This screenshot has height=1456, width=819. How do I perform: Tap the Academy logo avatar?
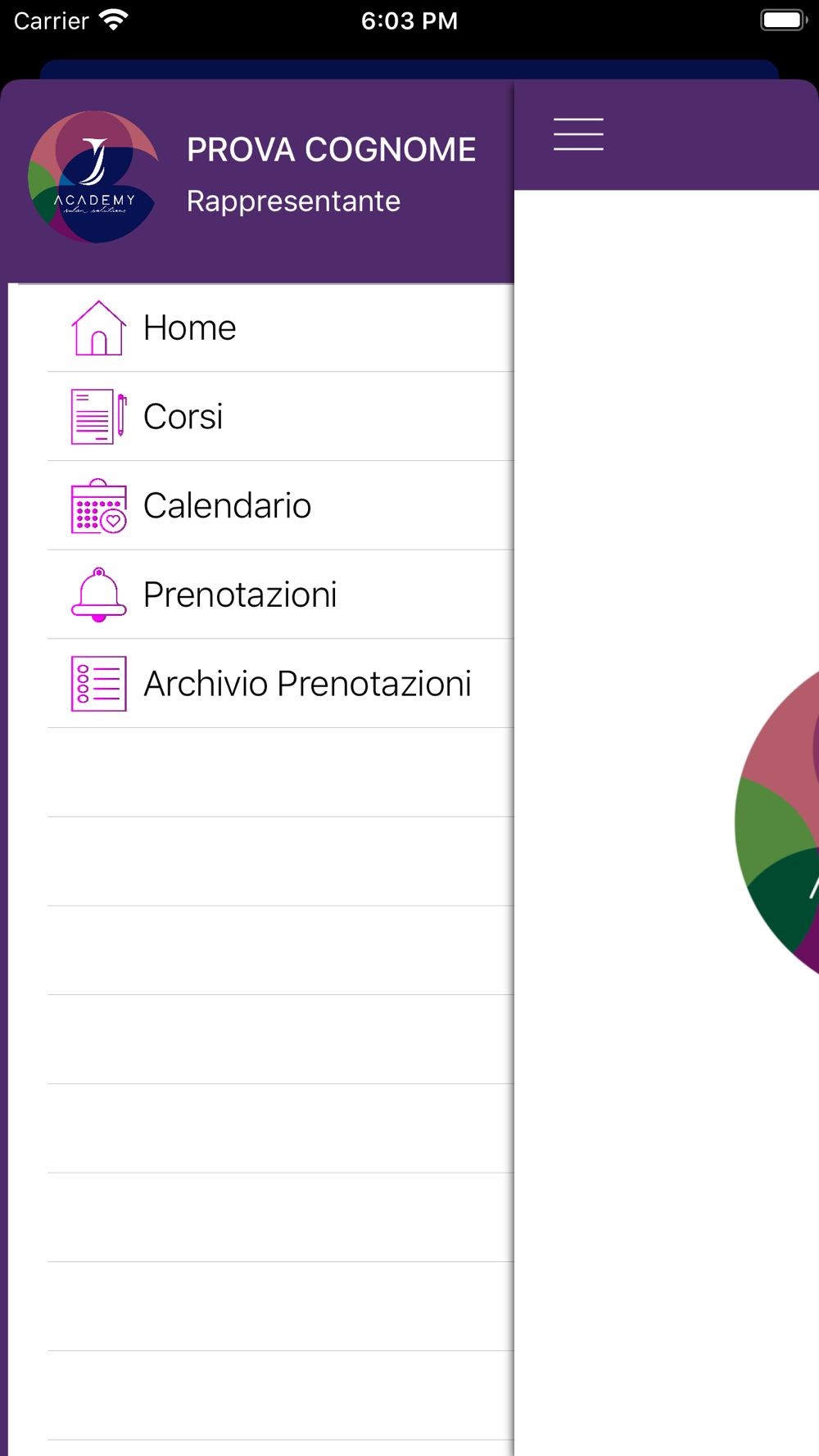93,177
